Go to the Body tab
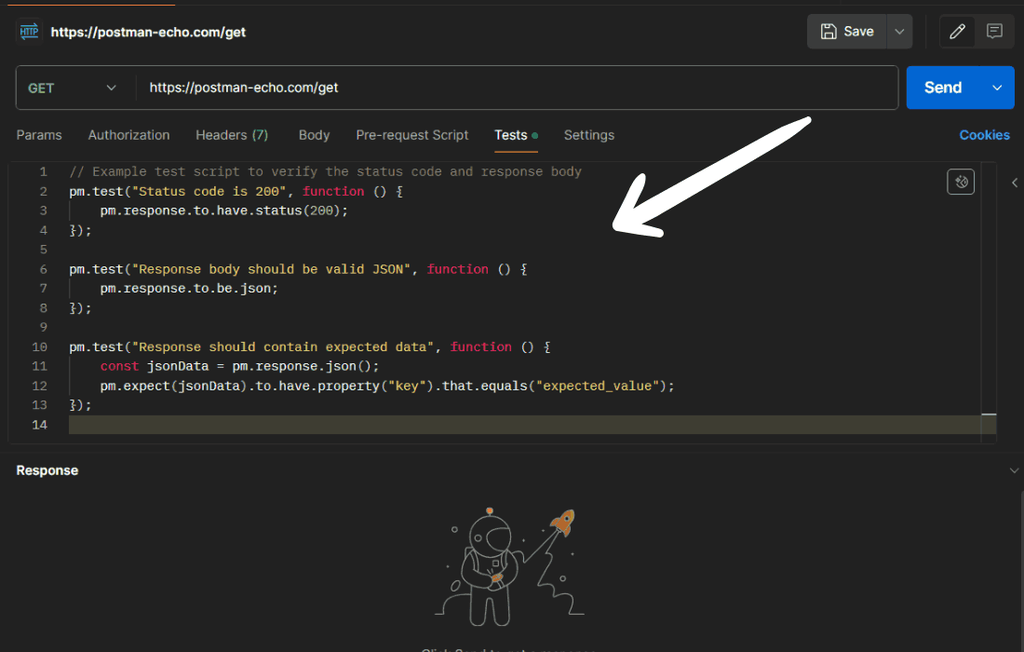Image resolution: width=1024 pixels, height=652 pixels. coord(314,135)
